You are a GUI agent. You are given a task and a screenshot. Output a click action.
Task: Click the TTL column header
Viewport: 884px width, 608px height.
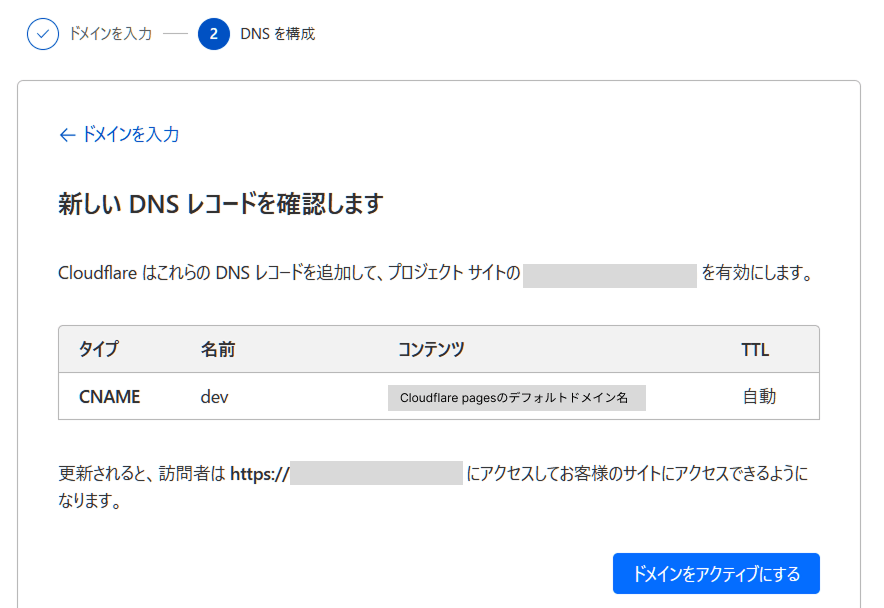[x=755, y=349]
